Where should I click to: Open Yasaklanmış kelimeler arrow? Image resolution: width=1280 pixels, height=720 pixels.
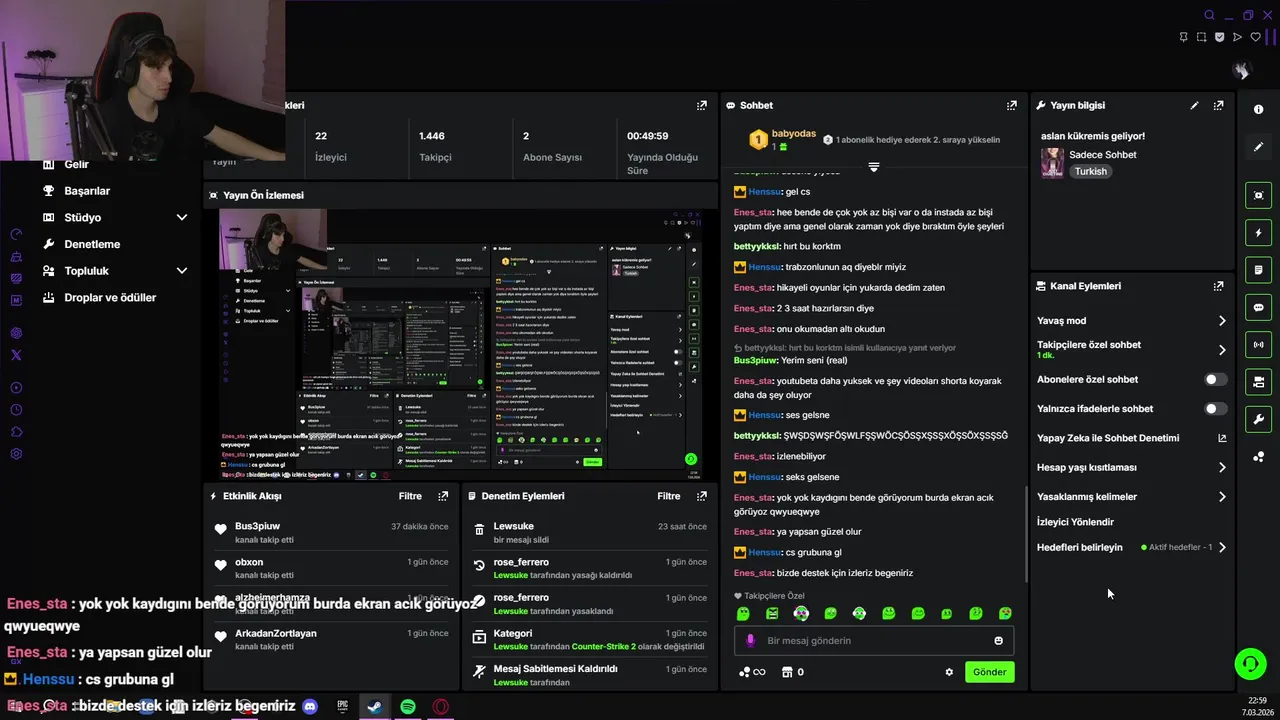click(x=1222, y=497)
